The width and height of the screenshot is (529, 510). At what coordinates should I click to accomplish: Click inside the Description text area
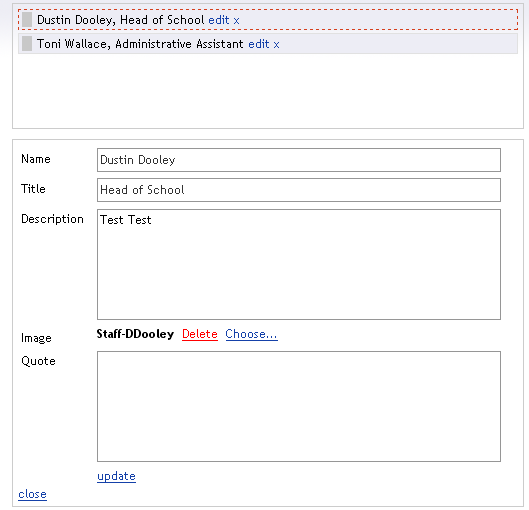point(299,264)
